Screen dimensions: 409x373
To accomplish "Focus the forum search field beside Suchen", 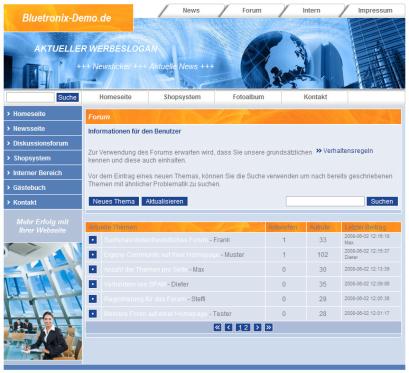I will 325,201.
